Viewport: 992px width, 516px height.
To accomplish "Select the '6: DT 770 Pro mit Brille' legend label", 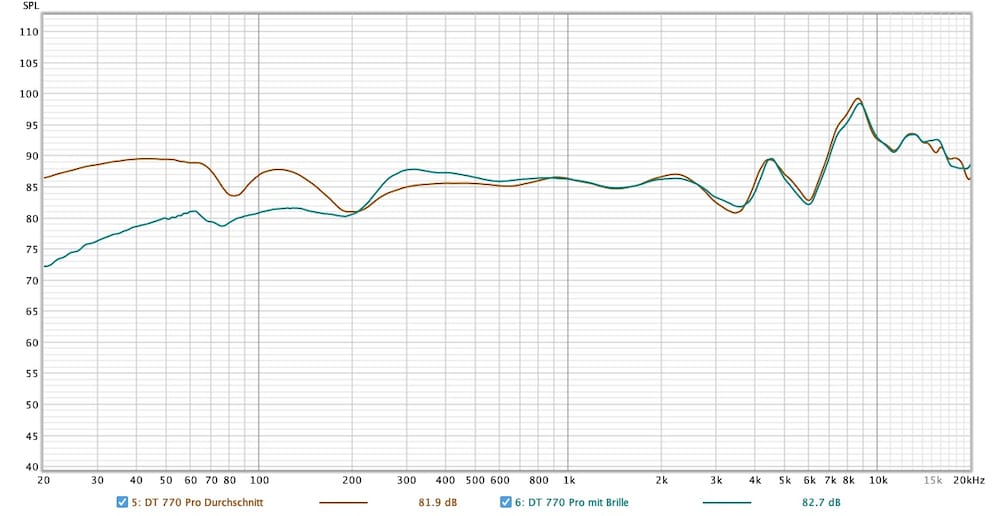I will tap(572, 503).
